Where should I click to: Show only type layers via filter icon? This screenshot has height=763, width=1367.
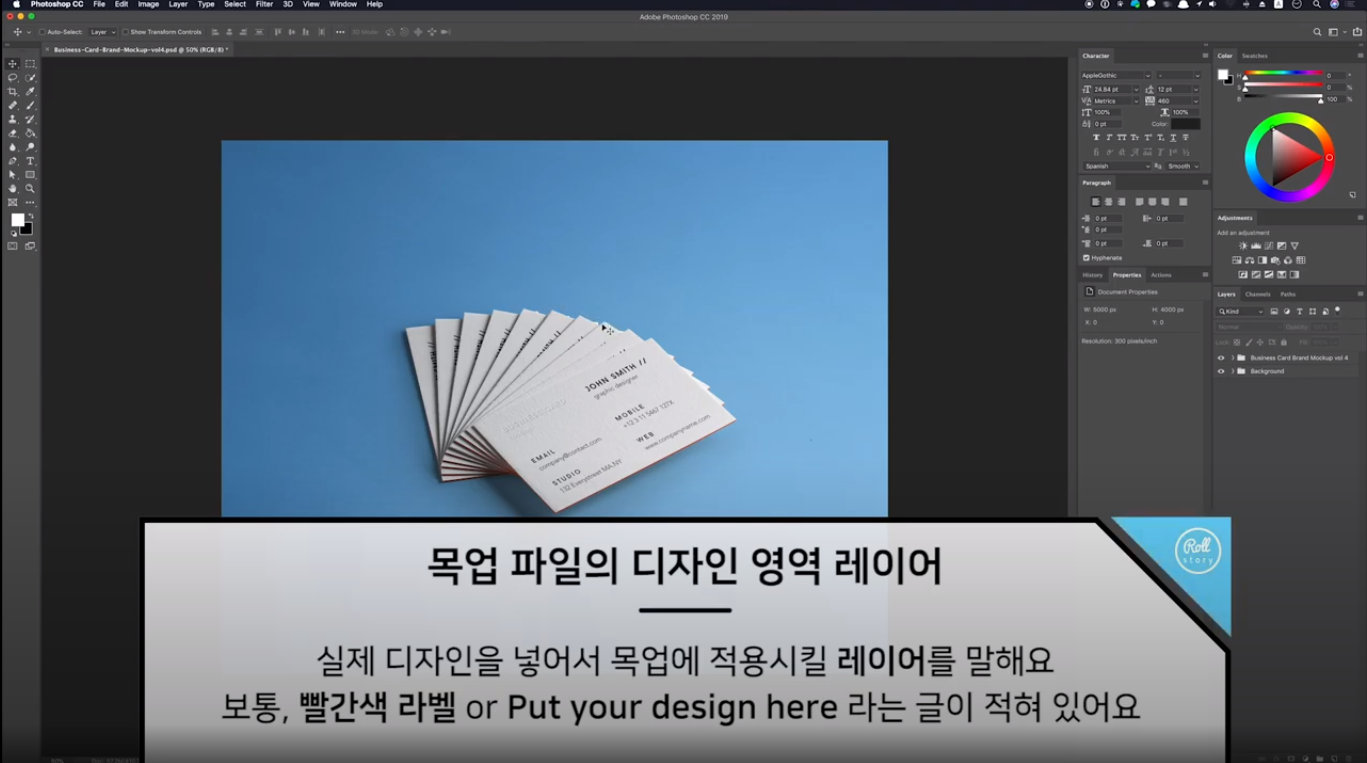pos(1300,311)
